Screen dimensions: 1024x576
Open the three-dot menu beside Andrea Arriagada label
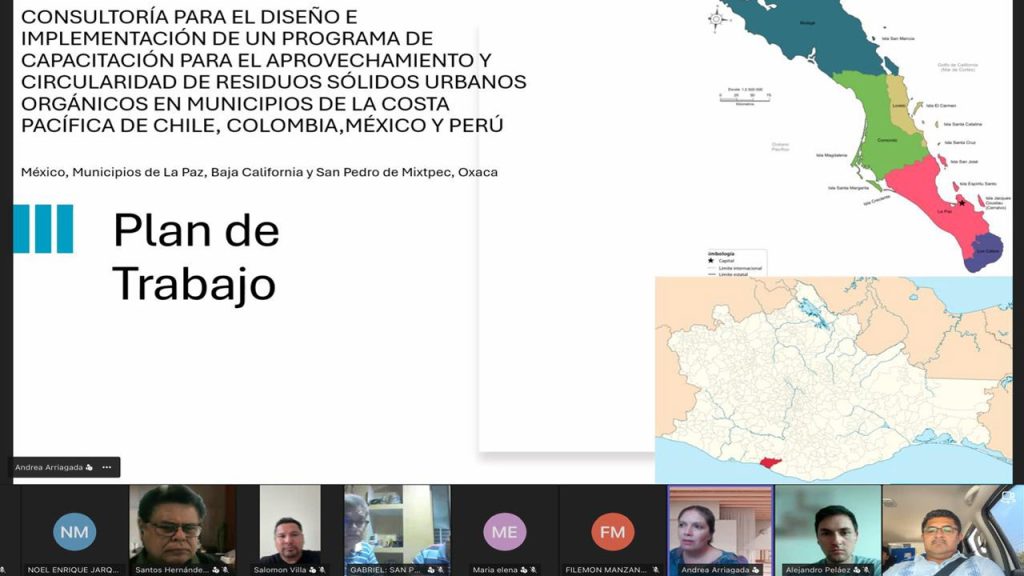tap(106, 467)
